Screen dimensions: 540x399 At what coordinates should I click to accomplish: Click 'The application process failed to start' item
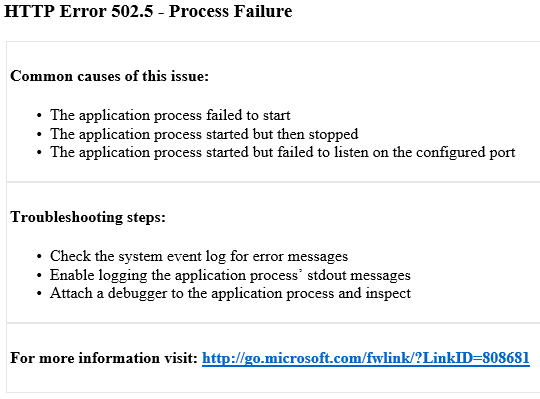pyautogui.click(x=170, y=115)
